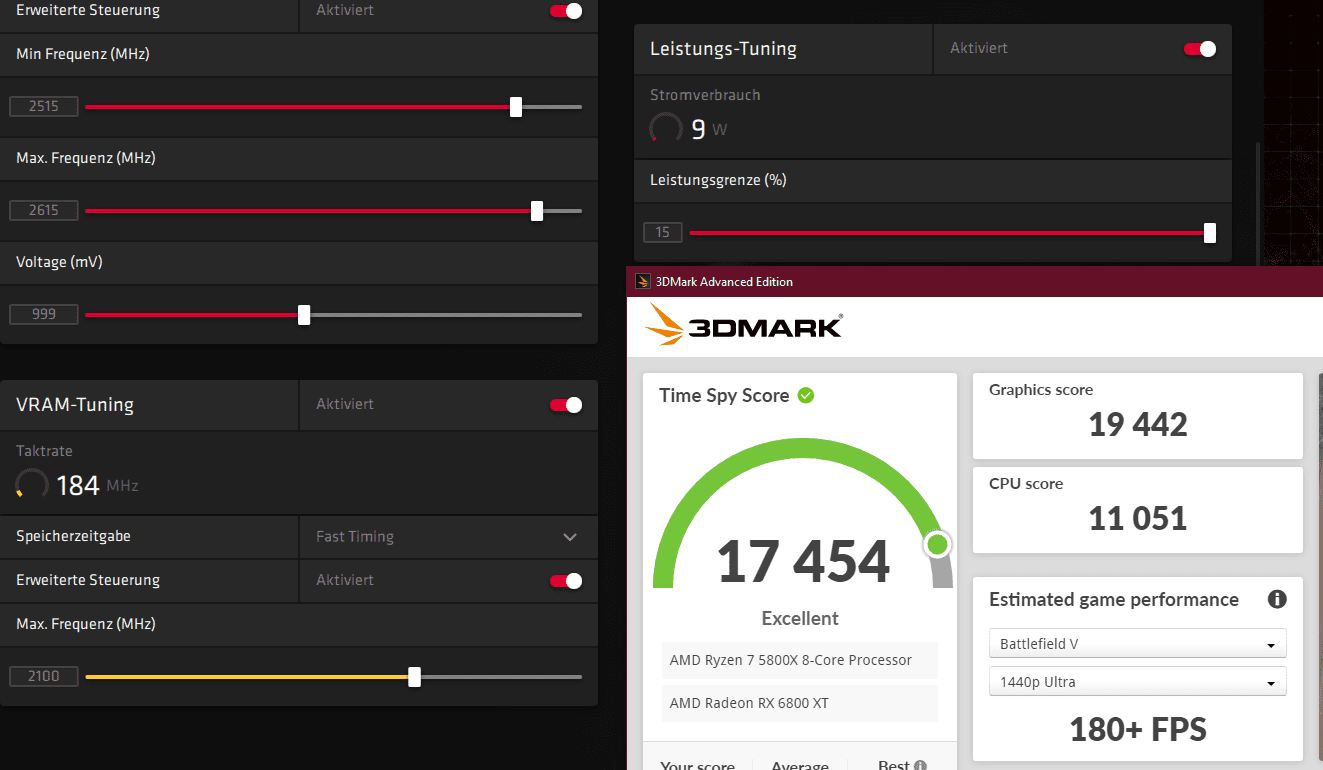Click the AMD Radeon RX 6800 XT entry
The image size is (1323, 770).
[800, 703]
